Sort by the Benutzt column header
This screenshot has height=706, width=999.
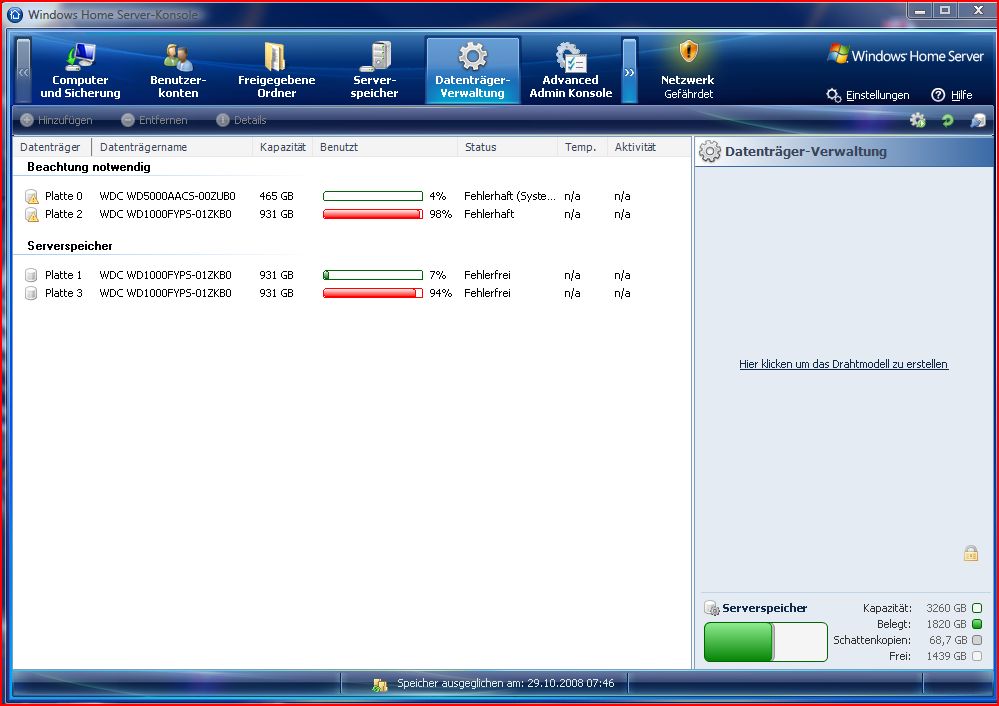[x=385, y=147]
